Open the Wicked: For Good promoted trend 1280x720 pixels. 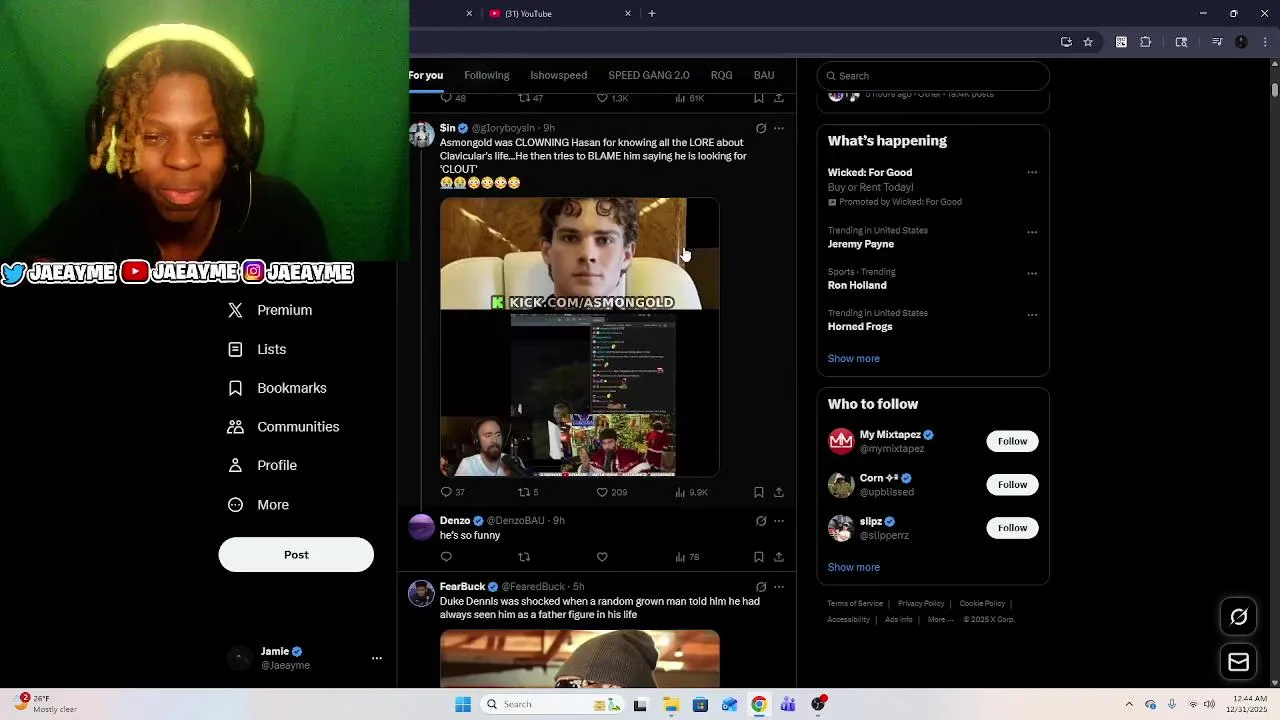tap(933, 187)
